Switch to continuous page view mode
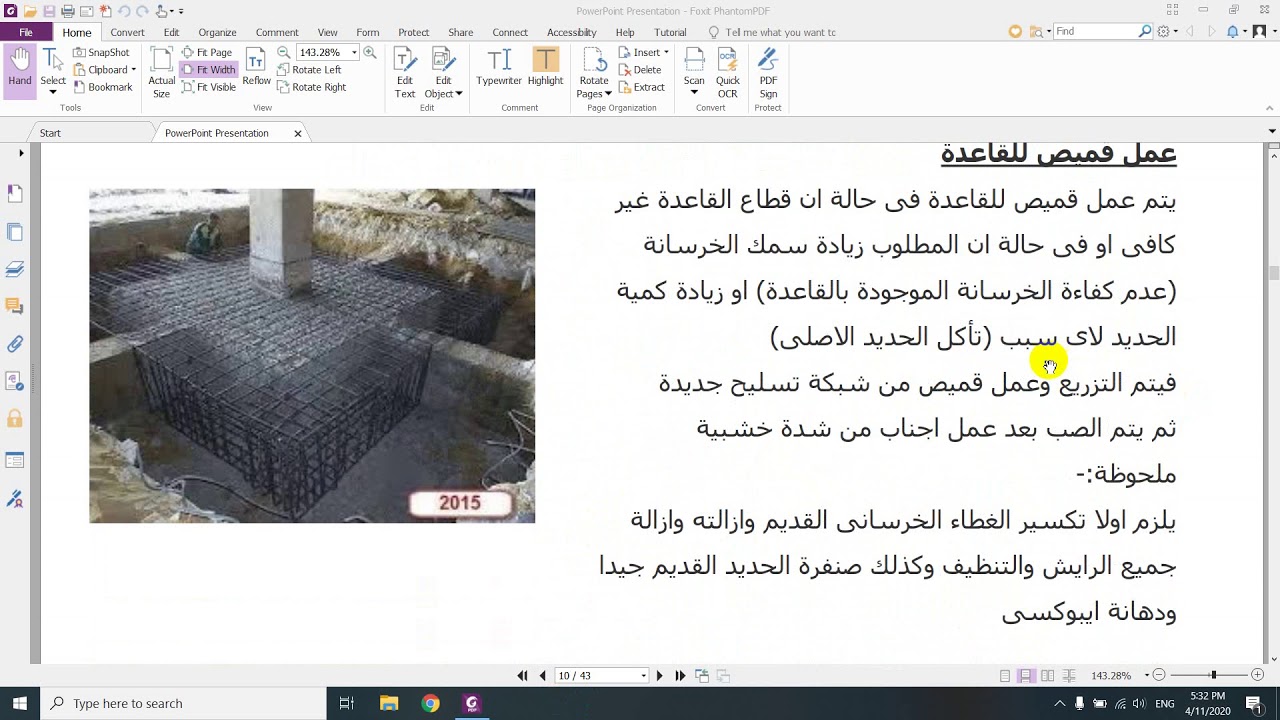The width and height of the screenshot is (1280, 720). click(1026, 676)
